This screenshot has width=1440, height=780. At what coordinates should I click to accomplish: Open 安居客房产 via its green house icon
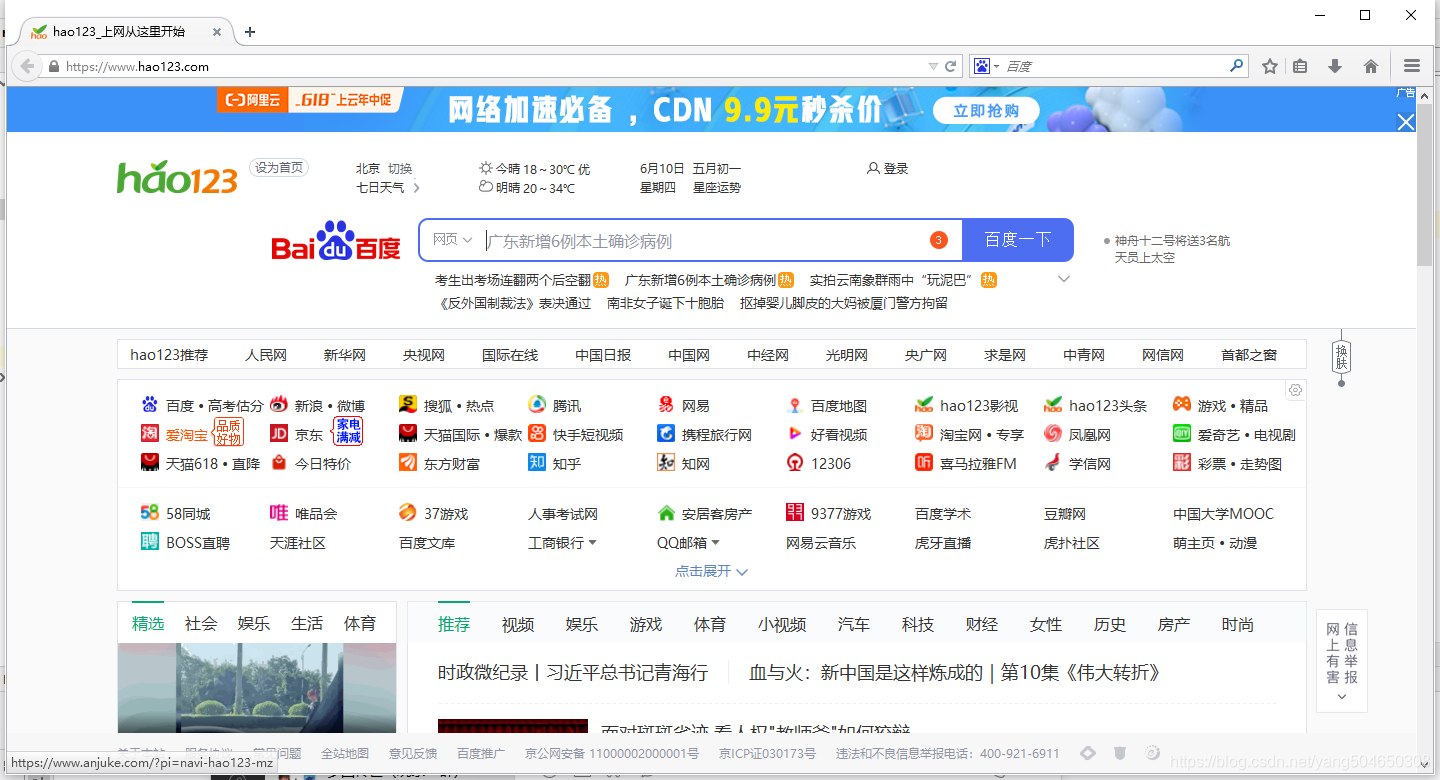coord(666,513)
